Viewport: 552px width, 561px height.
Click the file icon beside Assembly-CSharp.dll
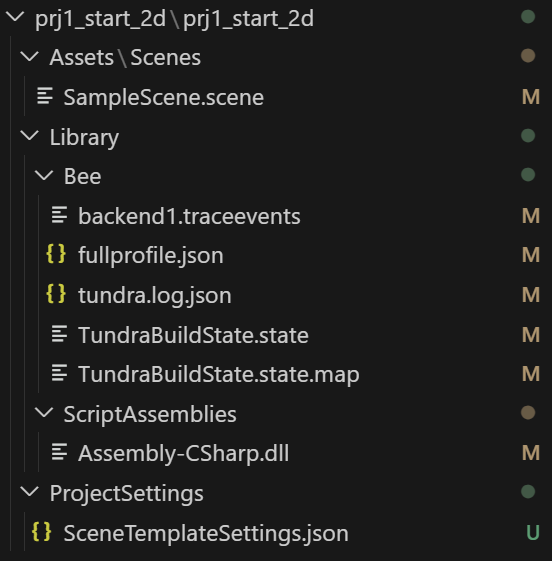tap(59, 452)
